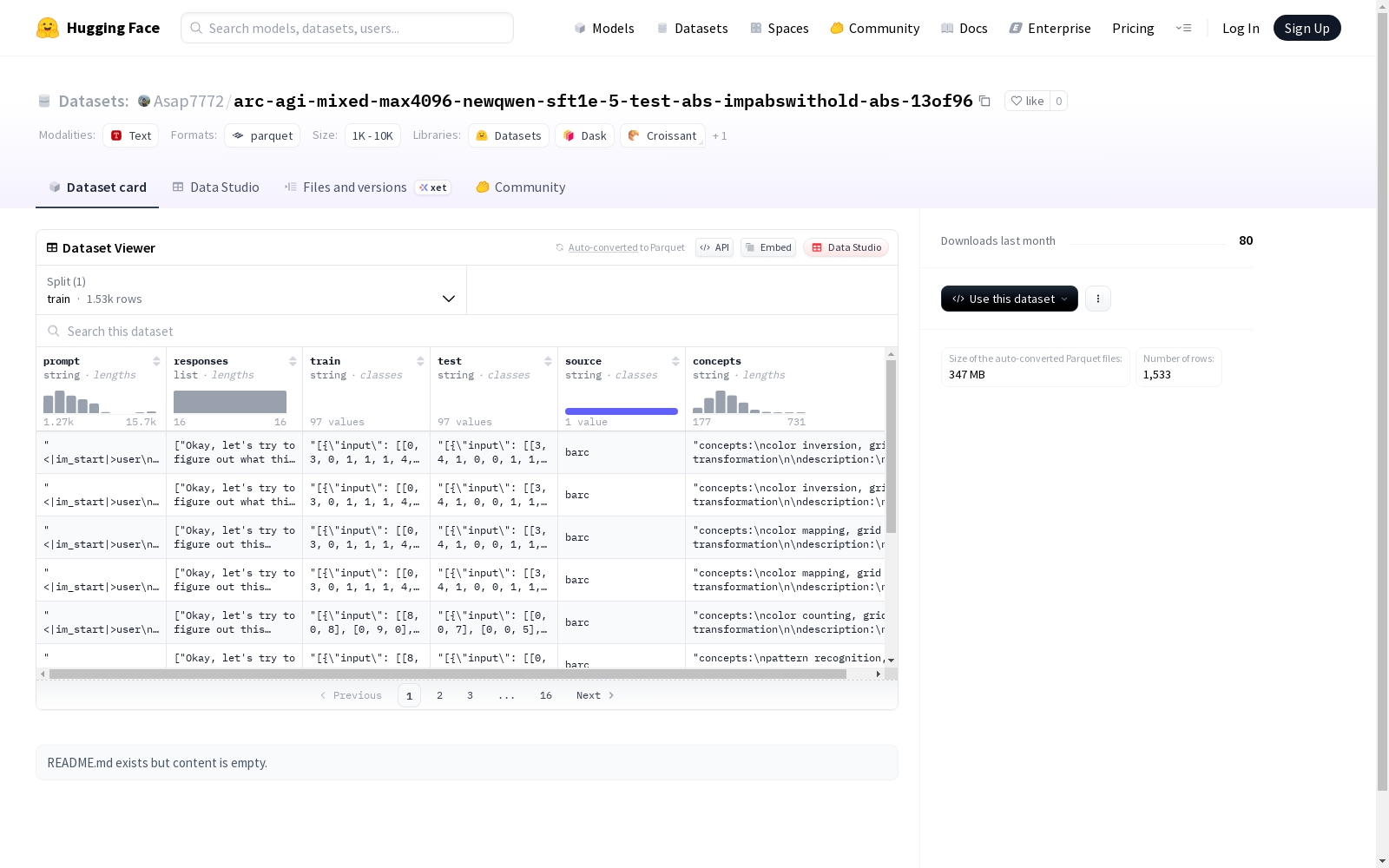Open the Files and versions tab
The image size is (1389, 868).
pyautogui.click(x=367, y=187)
